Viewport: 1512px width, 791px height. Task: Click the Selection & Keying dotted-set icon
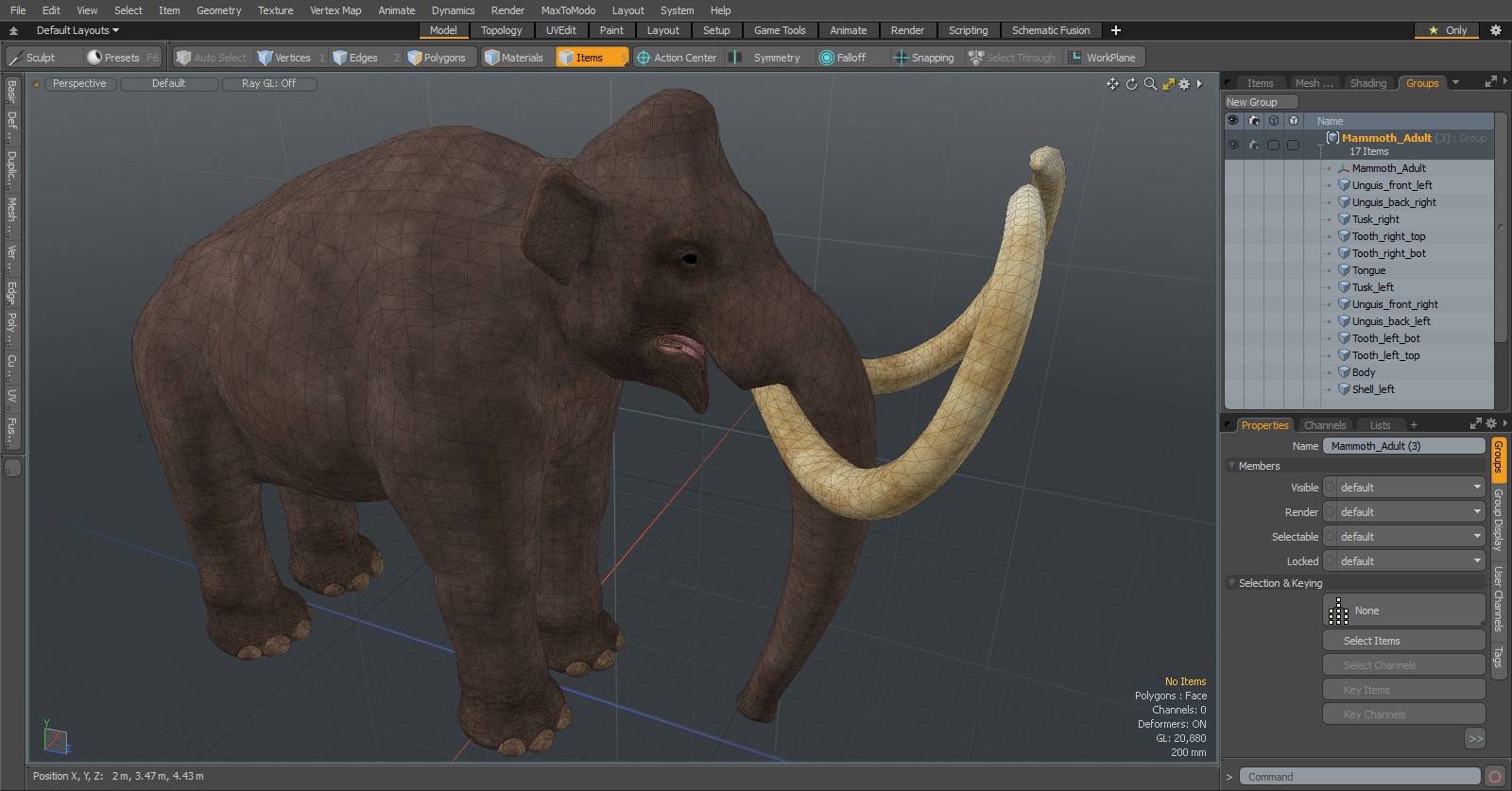1338,611
